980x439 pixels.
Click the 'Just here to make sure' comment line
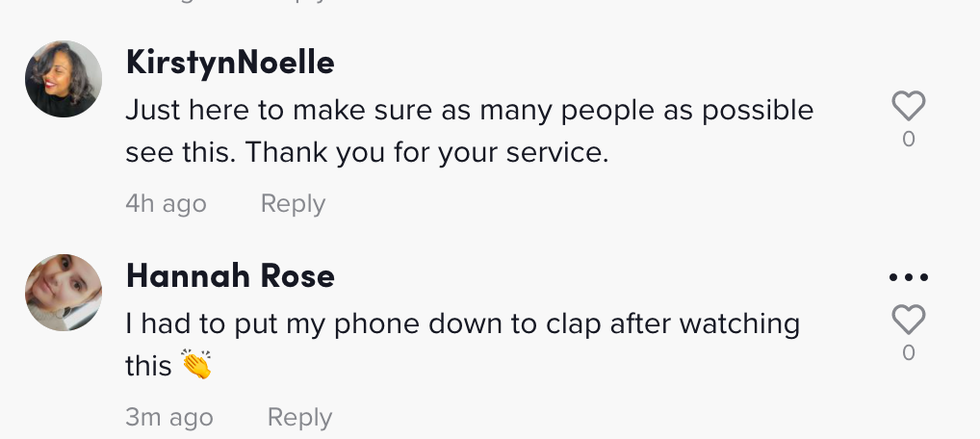(x=469, y=110)
